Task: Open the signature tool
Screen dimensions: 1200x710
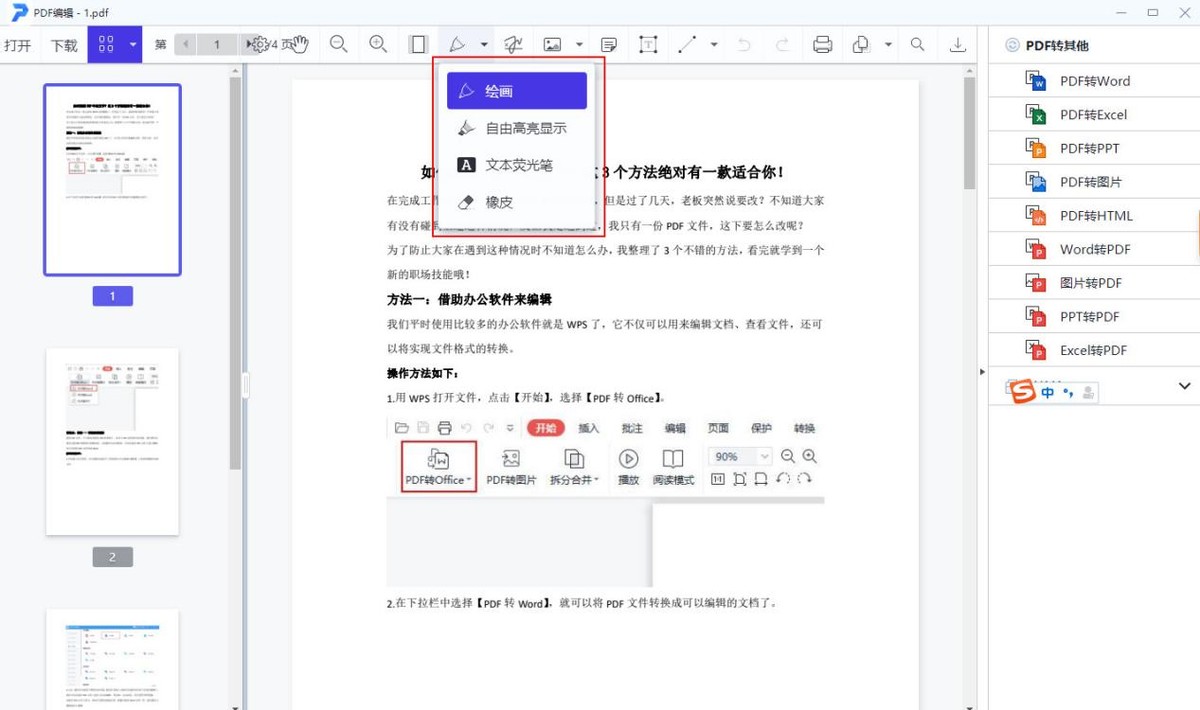Action: [513, 44]
